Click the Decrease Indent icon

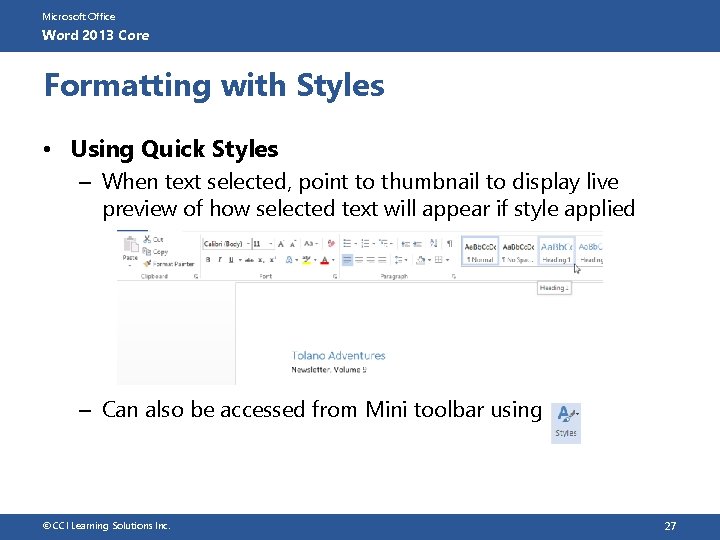tap(405, 244)
